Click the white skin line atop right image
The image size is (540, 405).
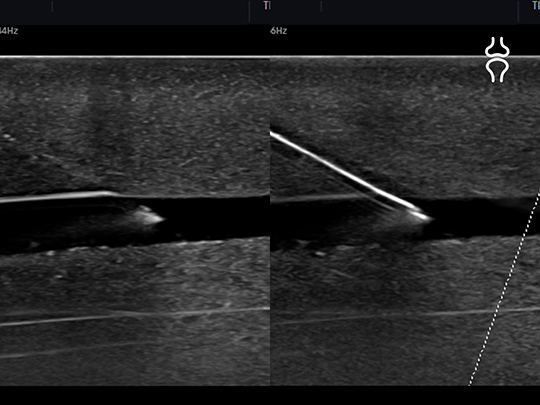(x=405, y=57)
